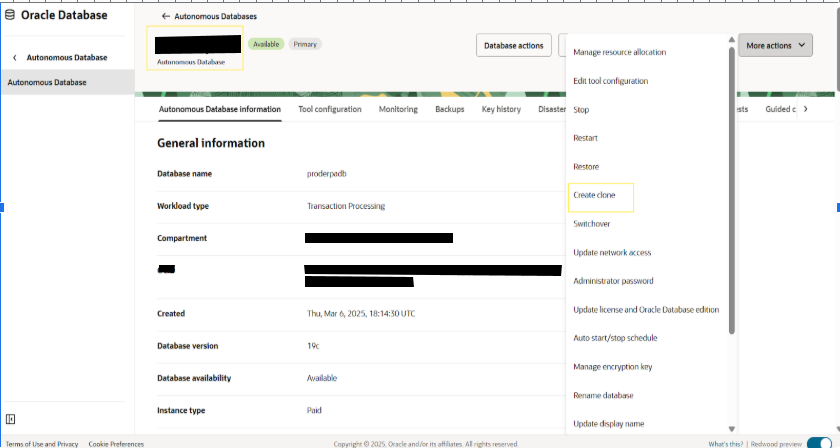840x448 pixels.
Task: Open the What's this? link
Action: [x=725, y=444]
